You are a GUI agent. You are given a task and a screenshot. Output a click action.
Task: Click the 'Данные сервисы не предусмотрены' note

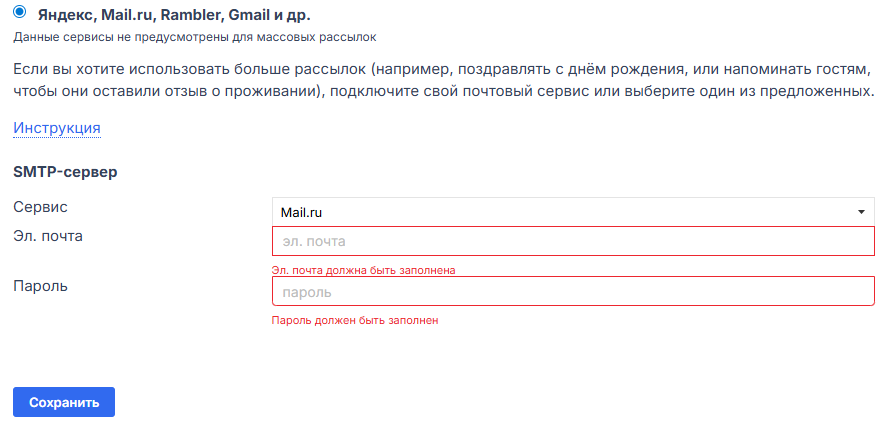click(x=196, y=37)
